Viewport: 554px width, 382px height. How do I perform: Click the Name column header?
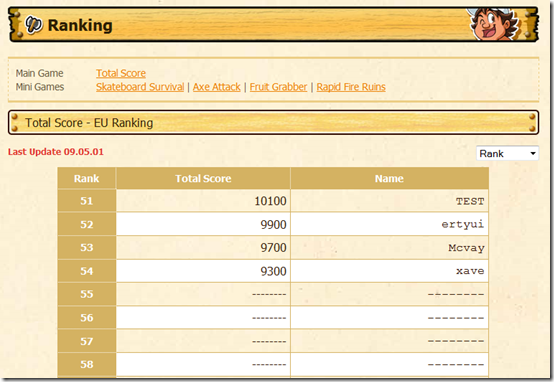tap(389, 178)
